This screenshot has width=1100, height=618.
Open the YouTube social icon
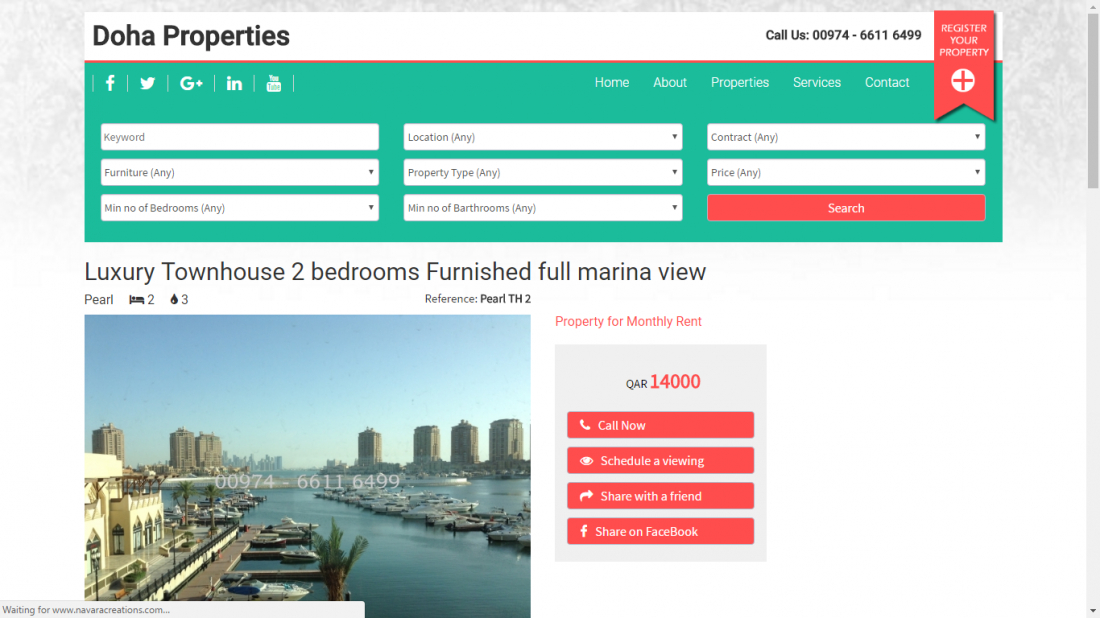274,83
